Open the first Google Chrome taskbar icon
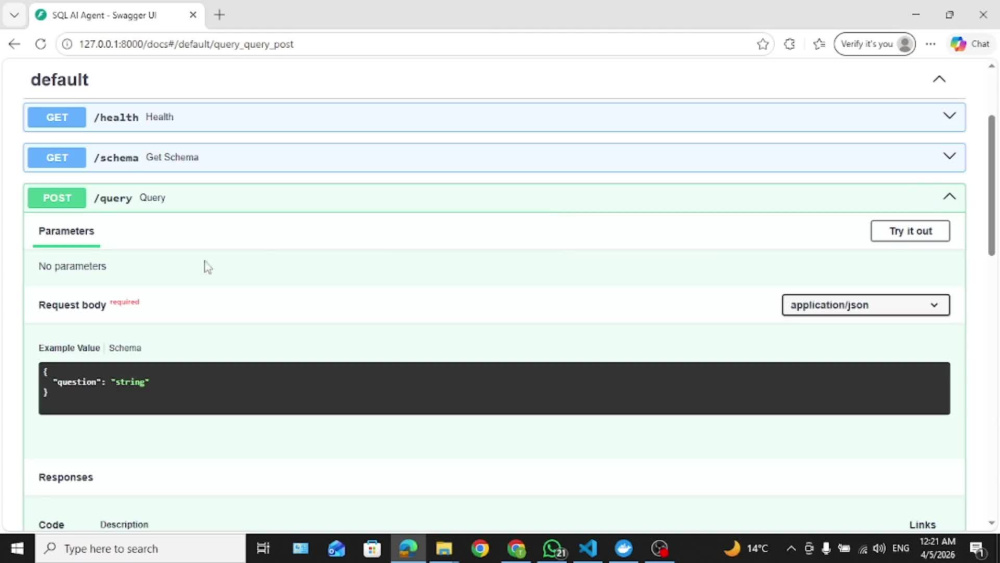Screen dimensions: 1000x563 click(480, 548)
